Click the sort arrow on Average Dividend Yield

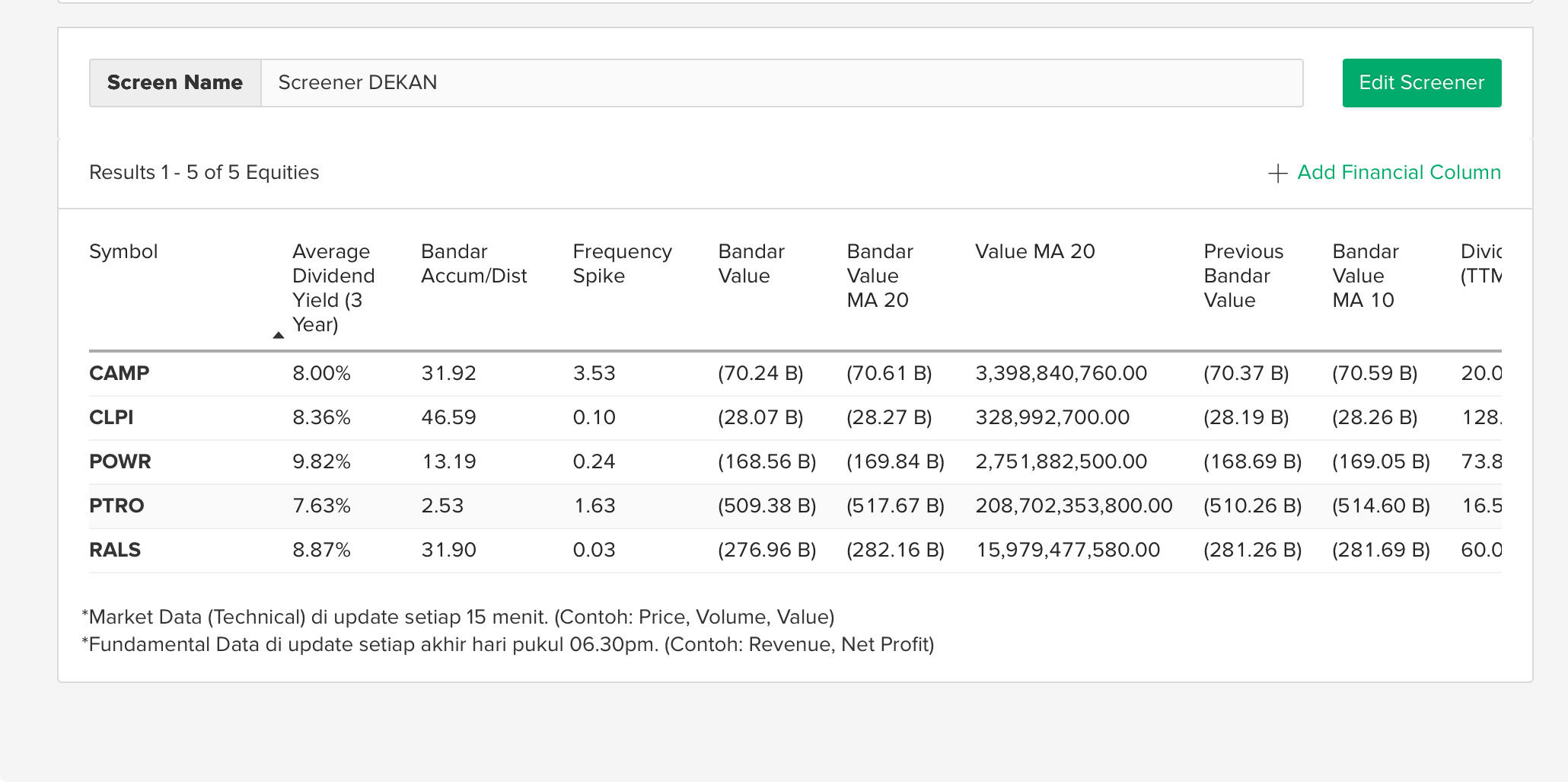pos(279,335)
